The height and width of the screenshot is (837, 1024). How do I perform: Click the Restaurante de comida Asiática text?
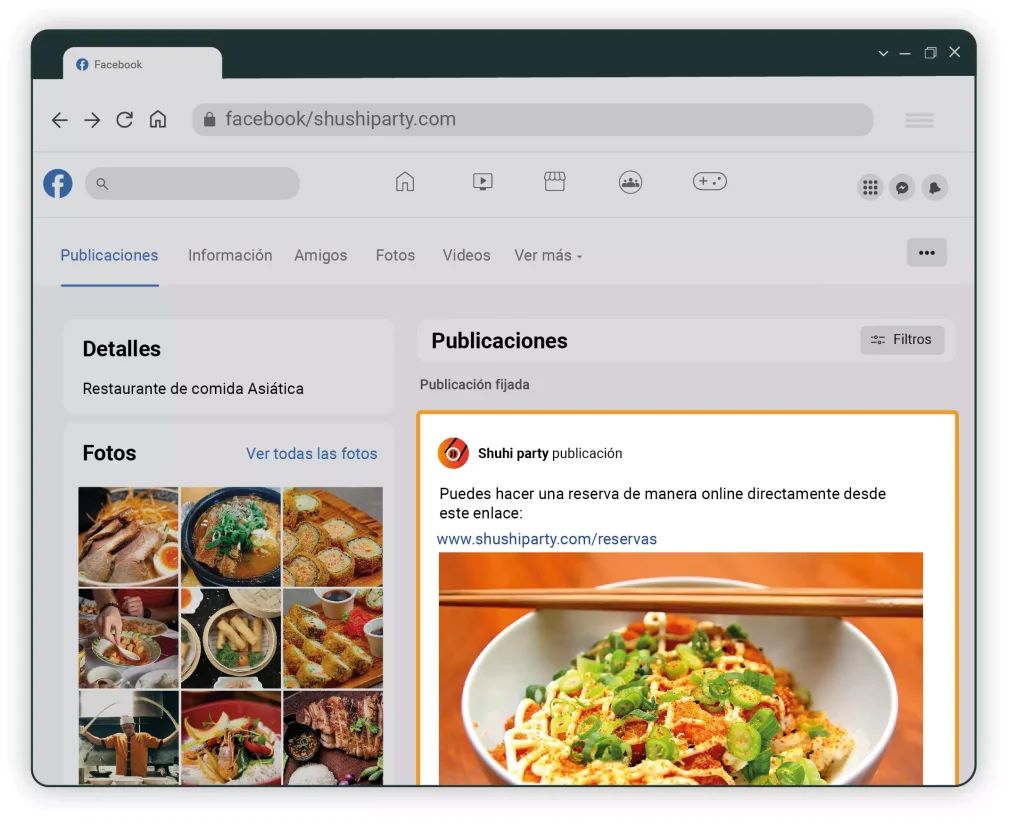pos(193,389)
